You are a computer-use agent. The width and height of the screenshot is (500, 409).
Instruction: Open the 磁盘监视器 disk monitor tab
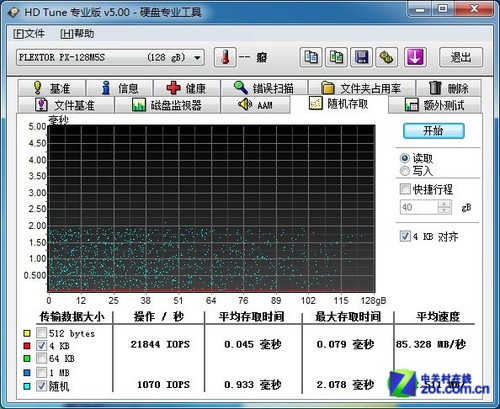click(x=167, y=105)
